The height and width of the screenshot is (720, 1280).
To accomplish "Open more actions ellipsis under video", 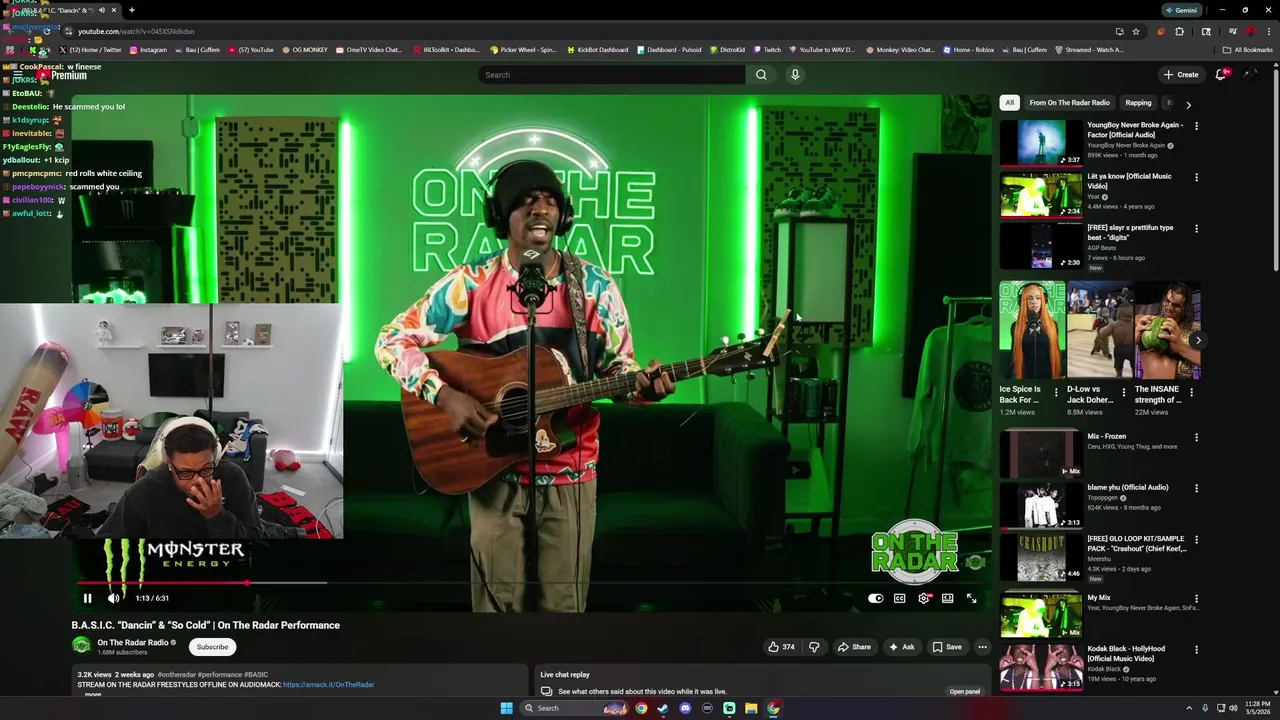I will pyautogui.click(x=982, y=647).
